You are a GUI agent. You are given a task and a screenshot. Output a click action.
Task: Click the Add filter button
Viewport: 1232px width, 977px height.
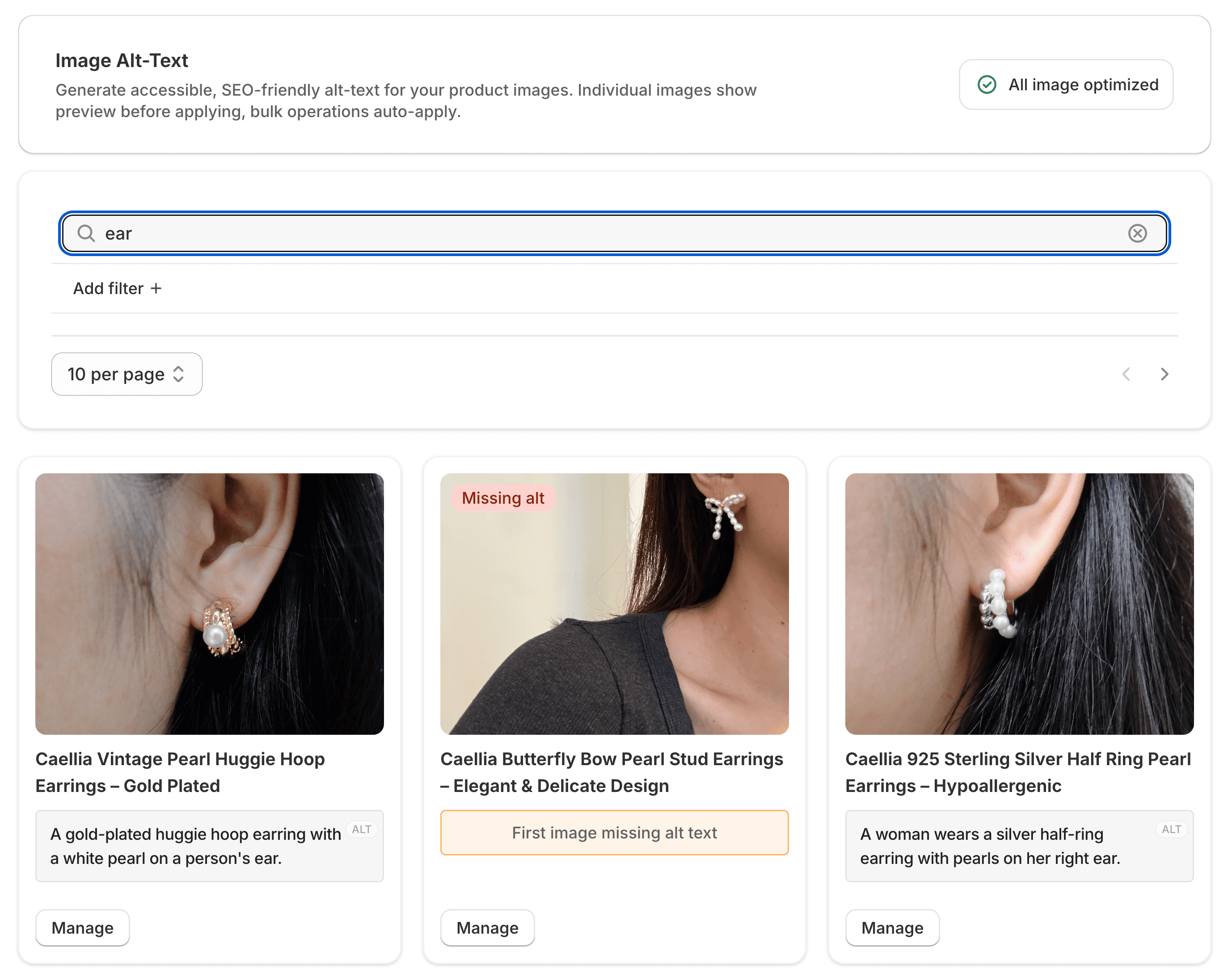click(x=117, y=289)
